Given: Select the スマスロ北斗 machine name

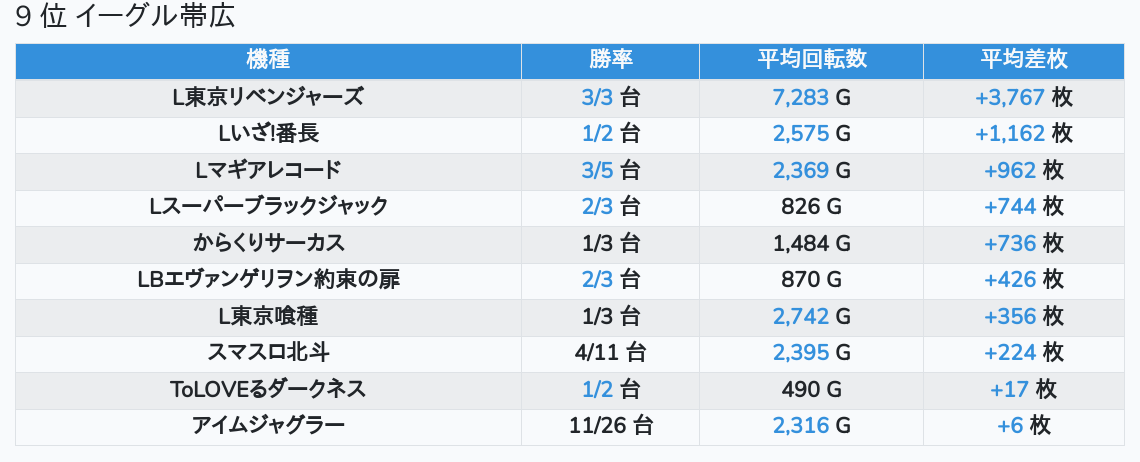Looking at the screenshot, I should (268, 352).
